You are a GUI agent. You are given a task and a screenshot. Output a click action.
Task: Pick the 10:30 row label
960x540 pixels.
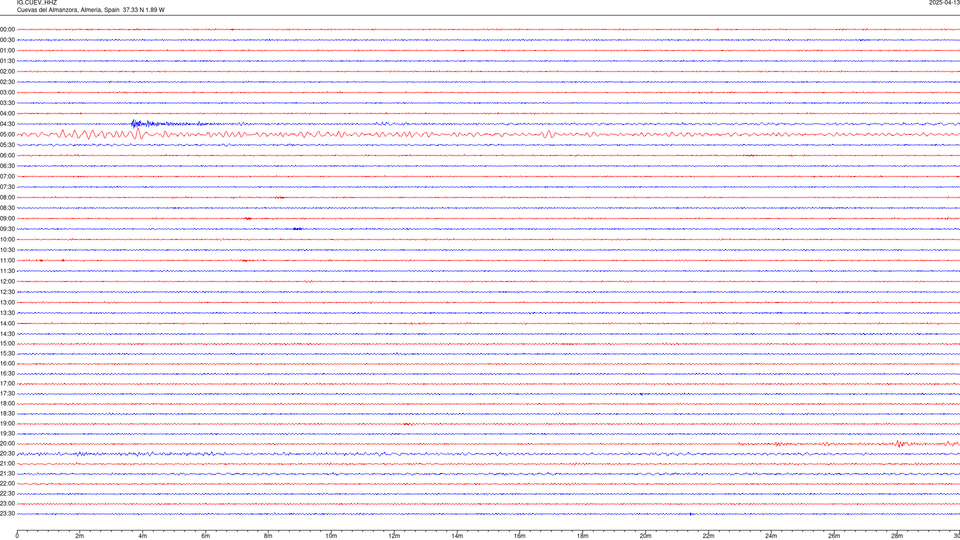click(x=7, y=250)
